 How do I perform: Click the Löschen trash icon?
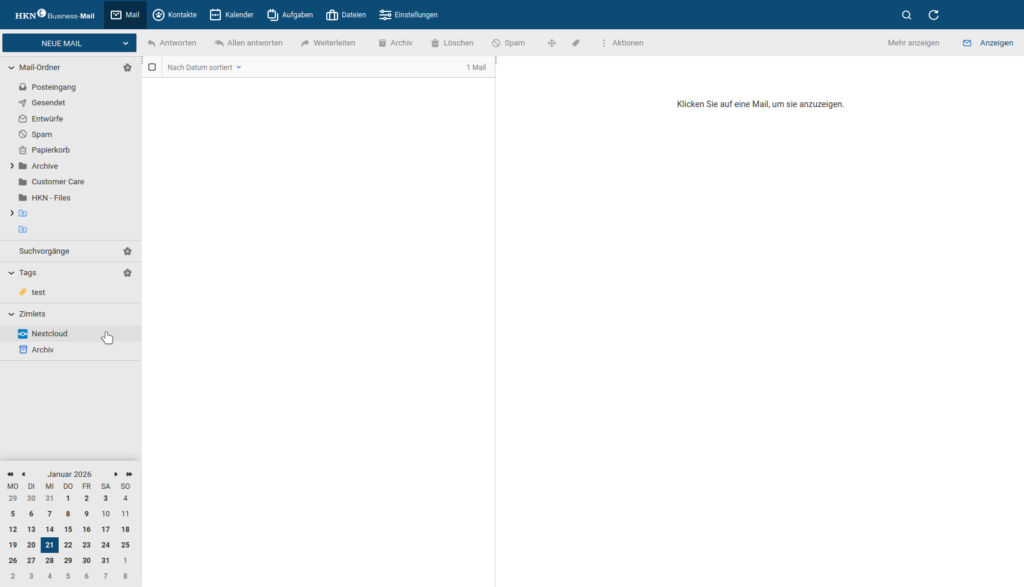[435, 43]
